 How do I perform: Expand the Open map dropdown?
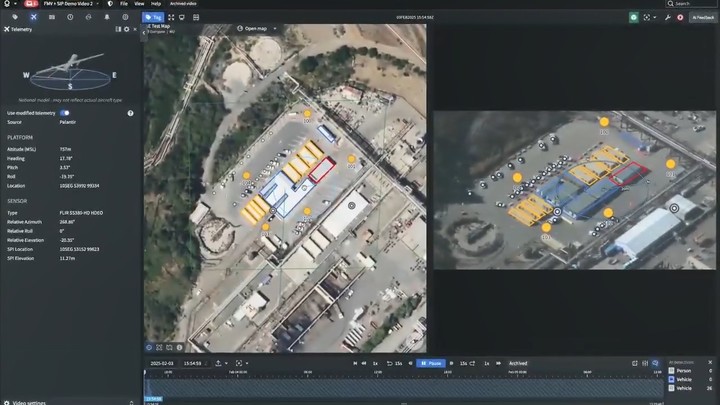point(260,28)
